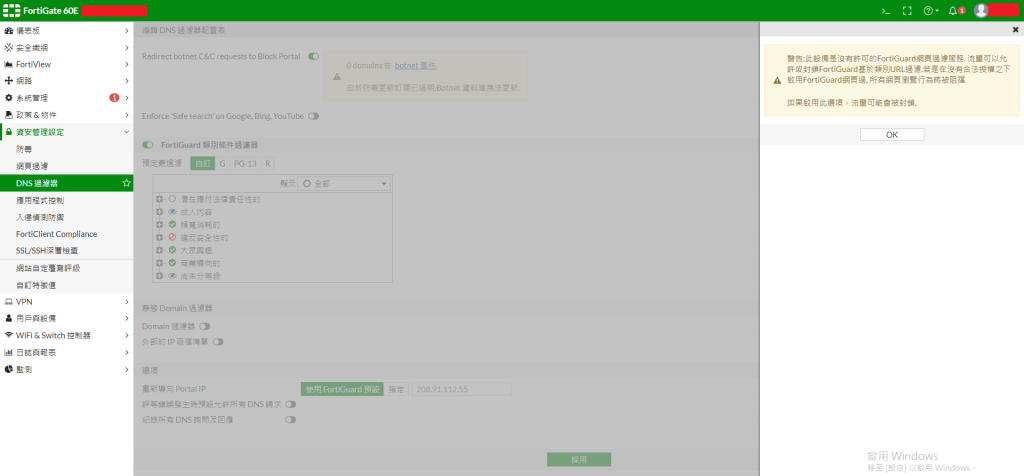The image size is (1024, 476).
Task: Click the lock icon beside 資安管理設定
Action: tap(8, 132)
